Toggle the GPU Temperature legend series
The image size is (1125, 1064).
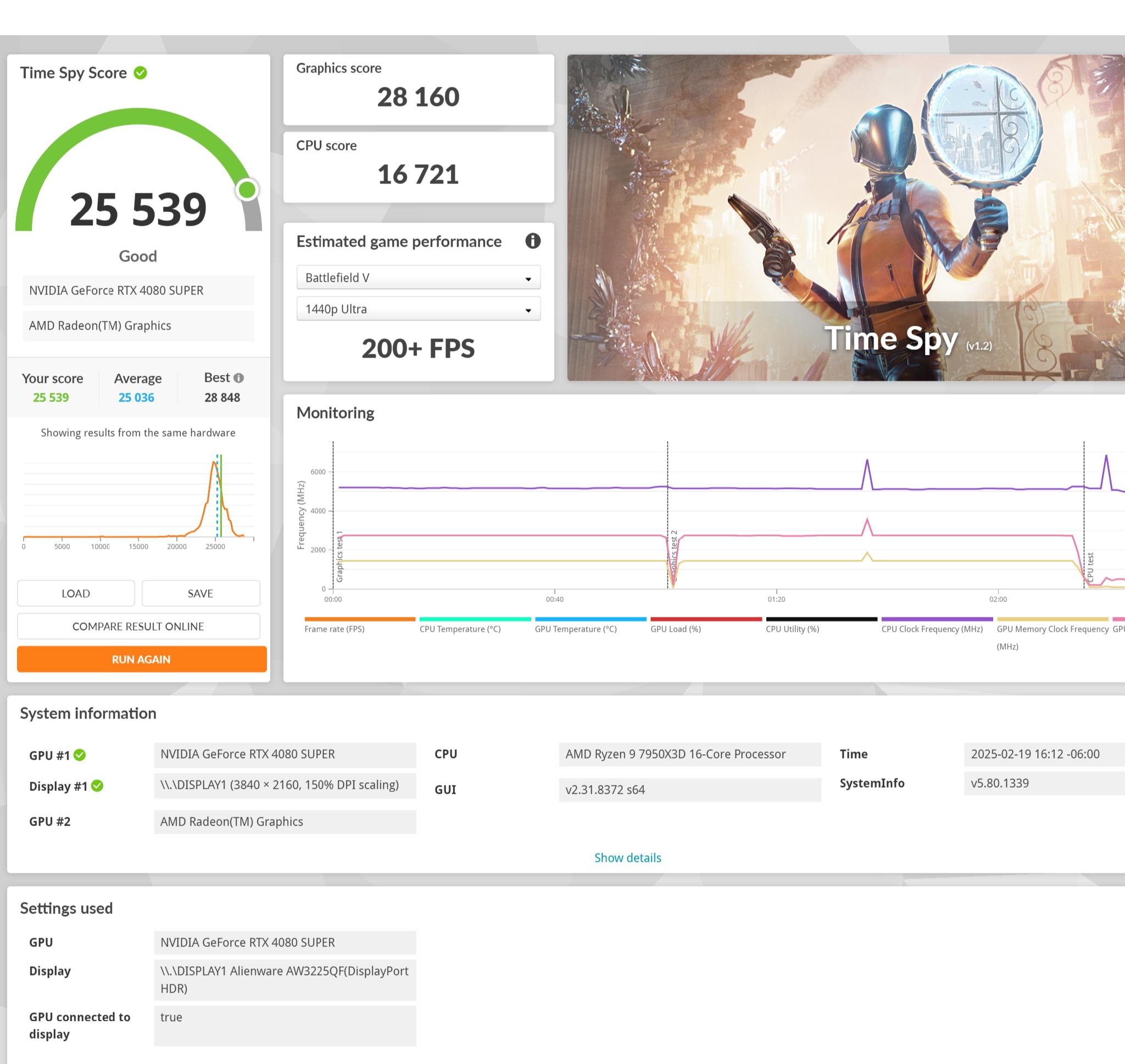pyautogui.click(x=591, y=625)
